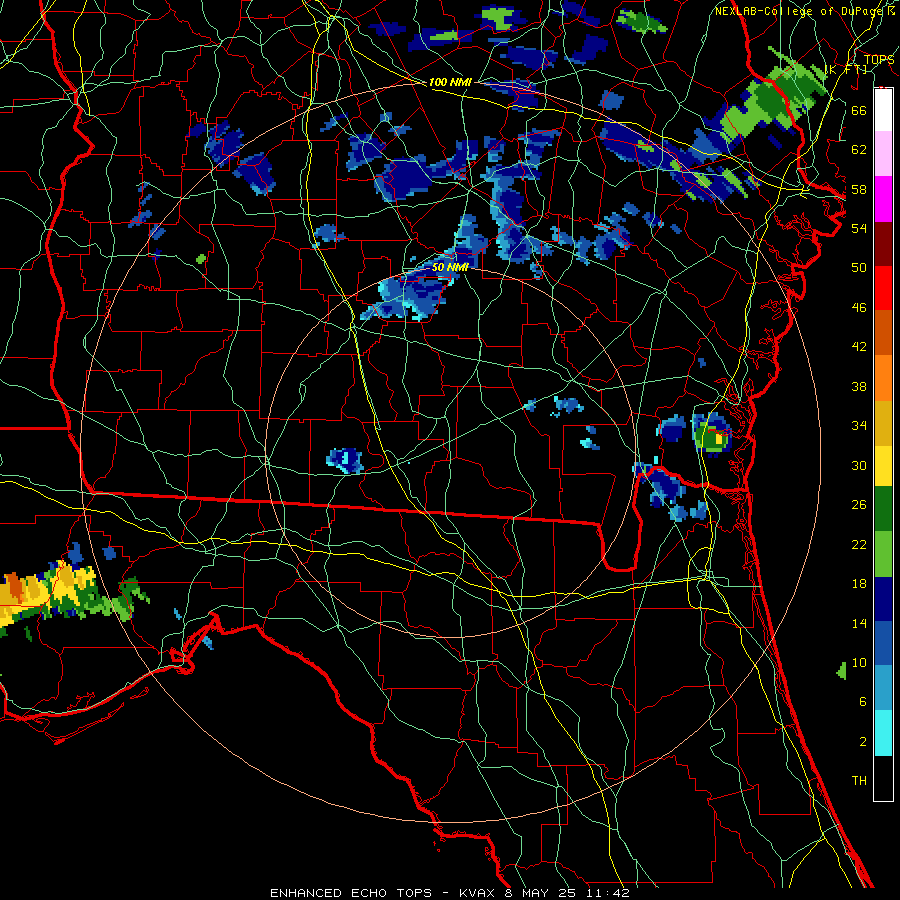Click the "46" legend value

[x=859, y=308]
